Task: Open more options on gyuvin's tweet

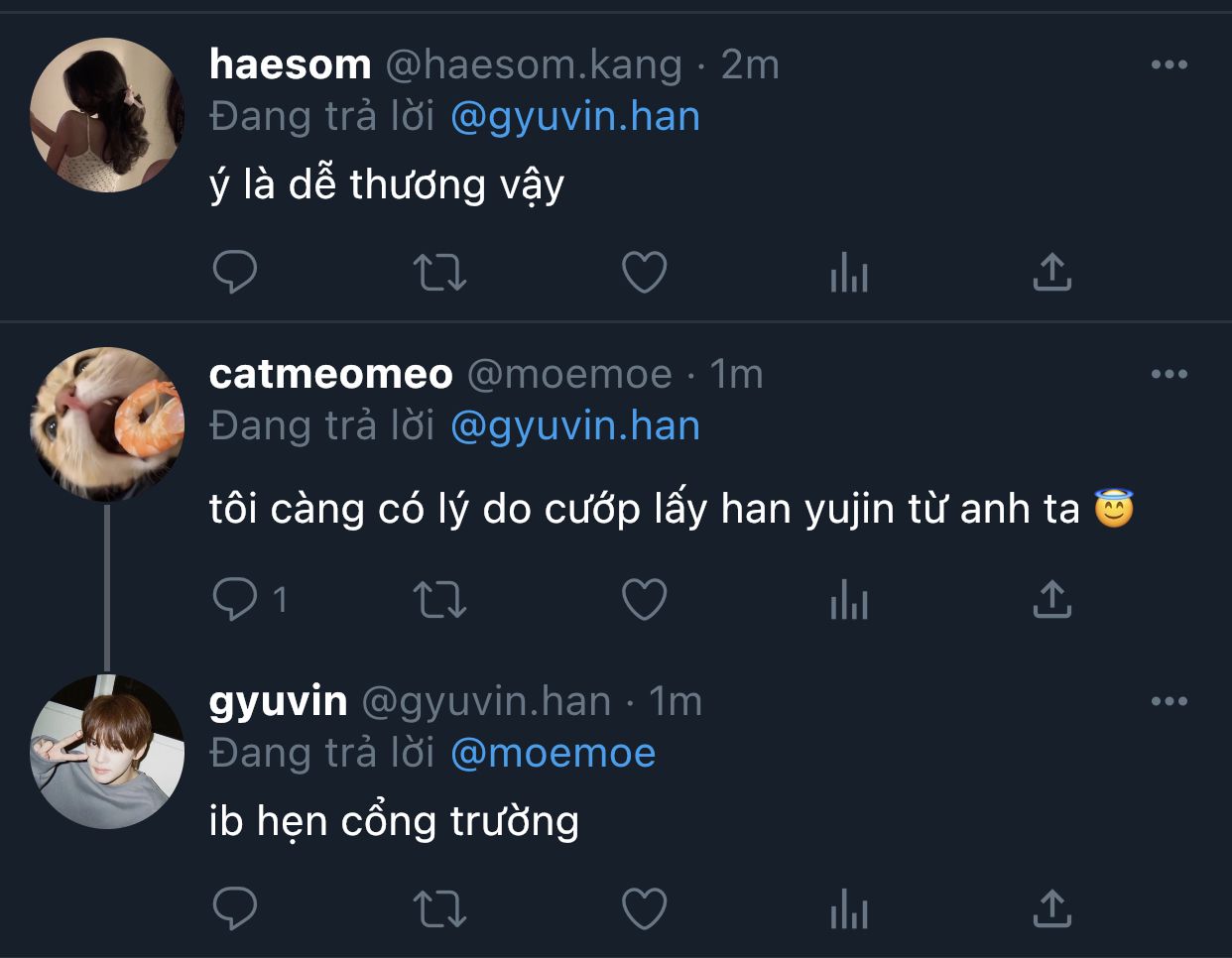Action: (x=1170, y=701)
